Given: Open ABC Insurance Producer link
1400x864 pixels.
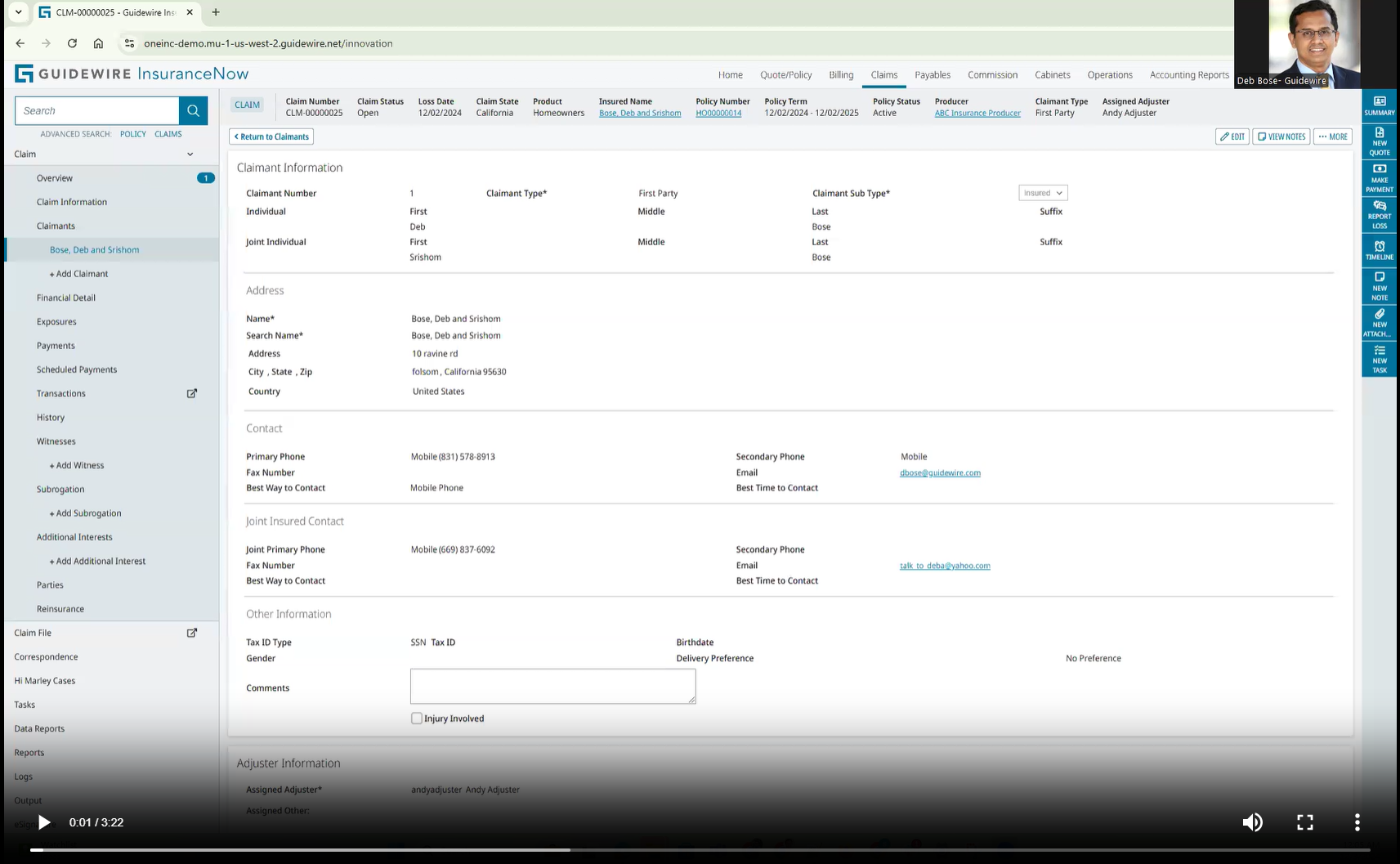Looking at the screenshot, I should pyautogui.click(x=977, y=113).
